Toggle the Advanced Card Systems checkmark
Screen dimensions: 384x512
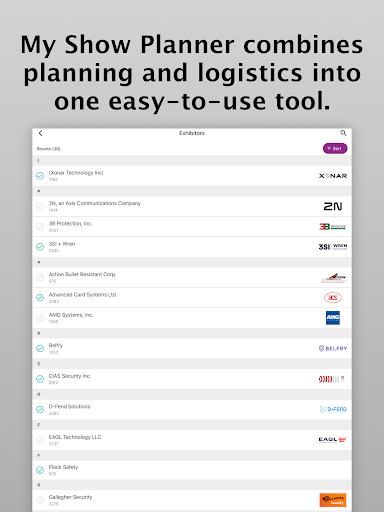click(x=40, y=297)
